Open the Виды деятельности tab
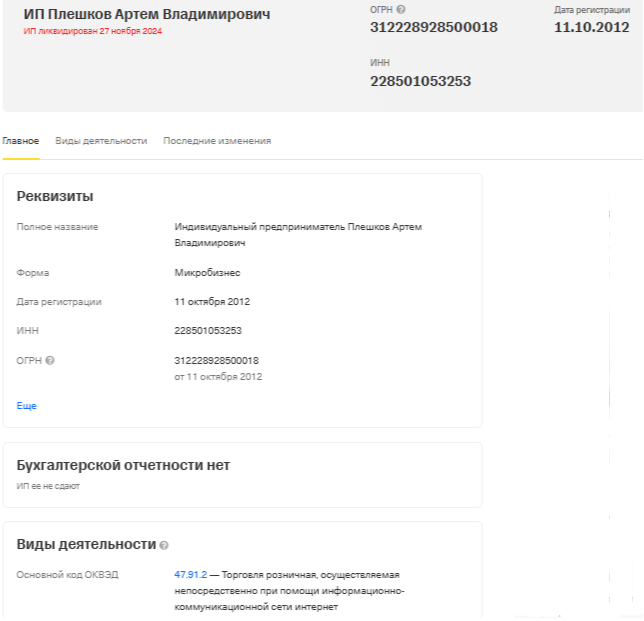Viewport: 644px width, 621px height. (101, 141)
